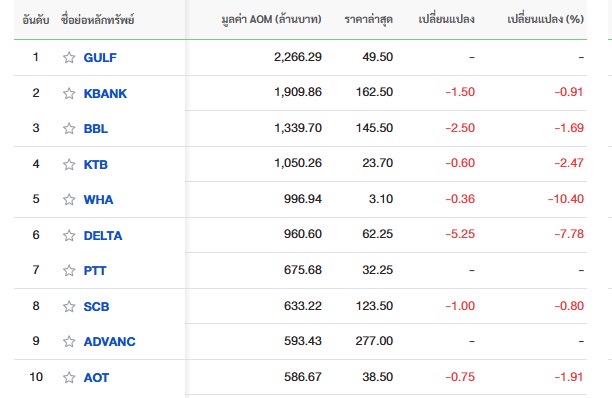Sort by เปลี่ยนแปลง (%) column header

coord(546,19)
